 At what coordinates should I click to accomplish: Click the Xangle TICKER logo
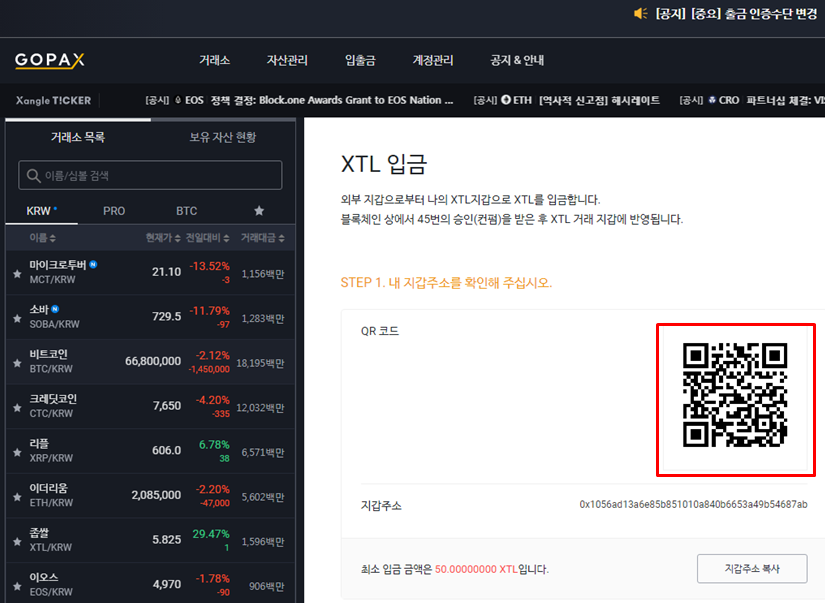(x=53, y=100)
